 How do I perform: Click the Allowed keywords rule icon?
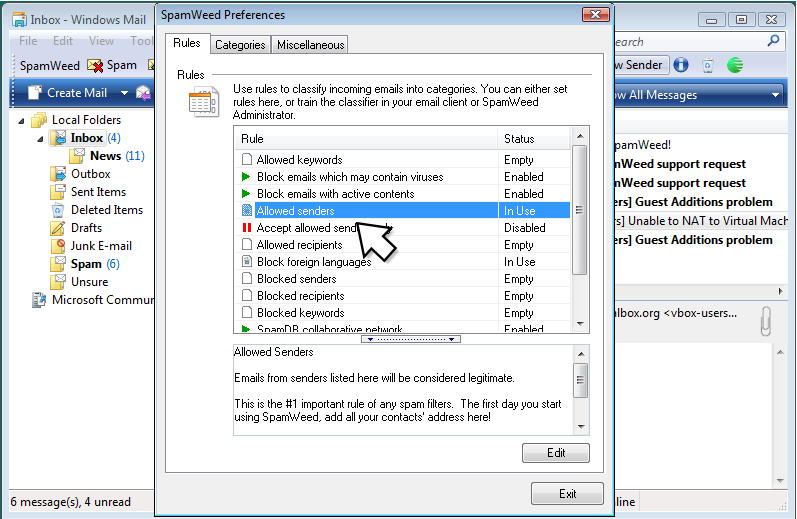(x=247, y=160)
